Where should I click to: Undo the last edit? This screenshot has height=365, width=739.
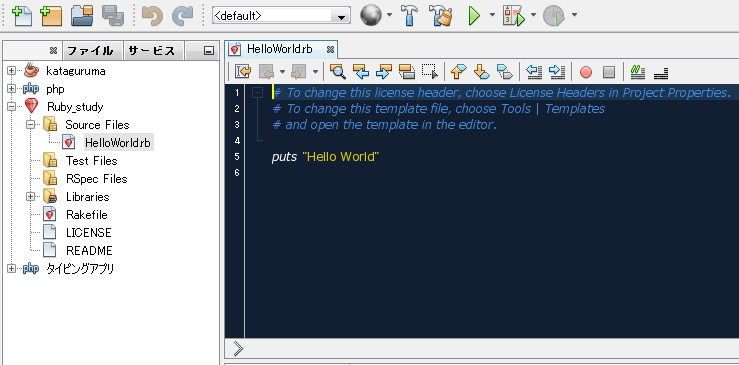[152, 16]
